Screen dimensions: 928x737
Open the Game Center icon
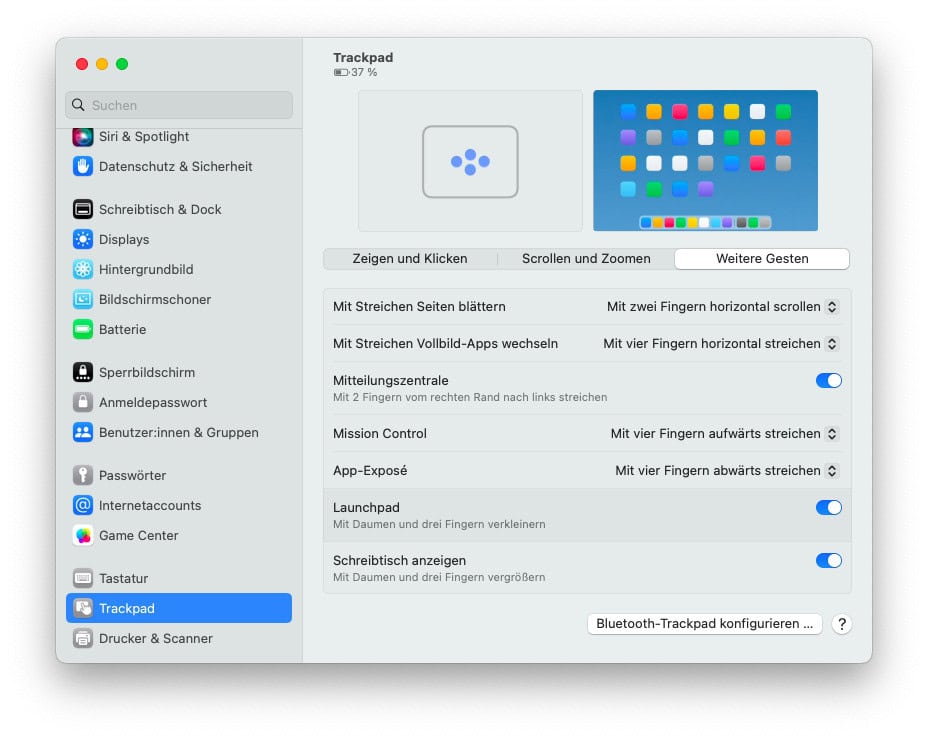click(83, 535)
